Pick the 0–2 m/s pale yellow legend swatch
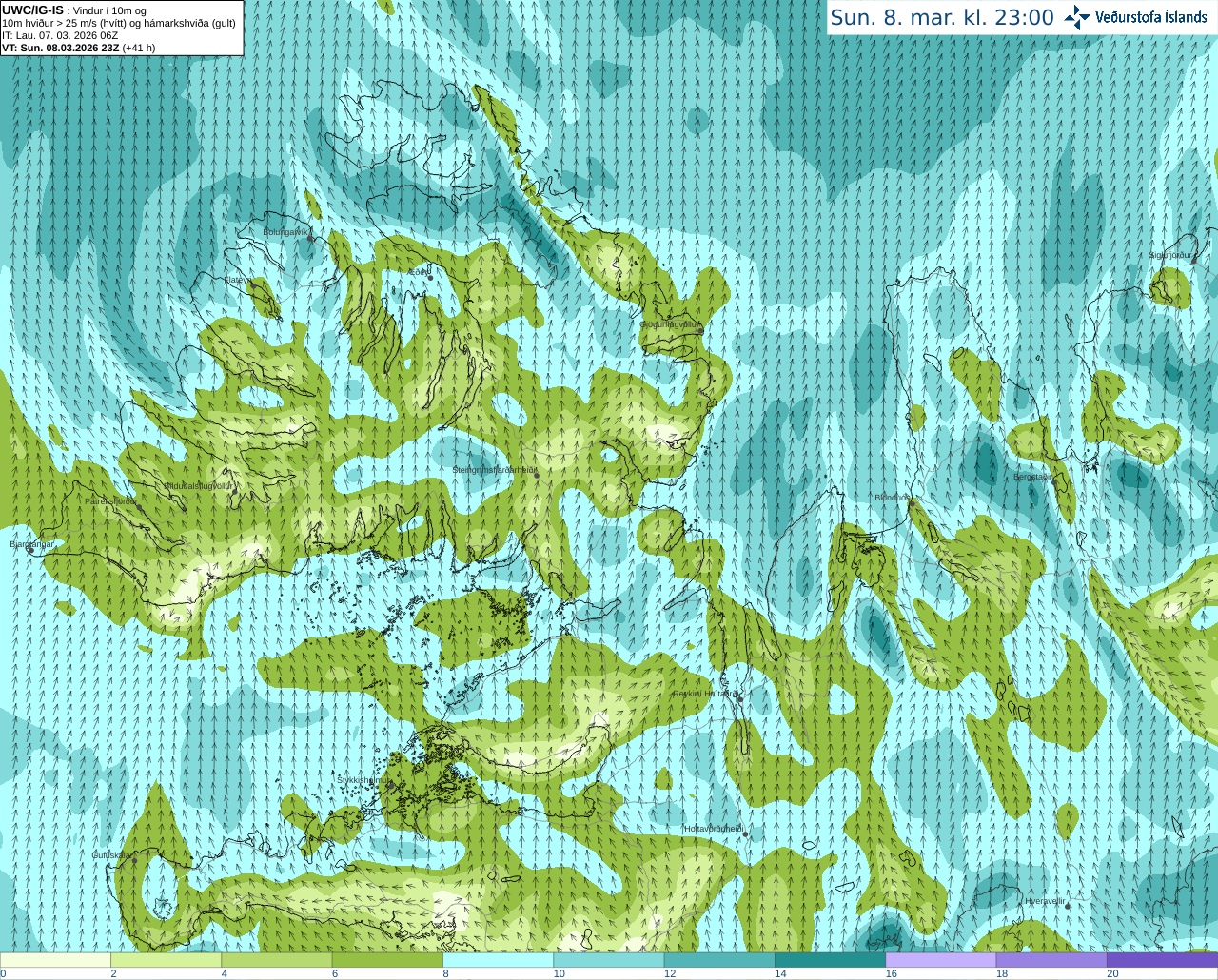The height and width of the screenshot is (980, 1218). pyautogui.click(x=55, y=960)
